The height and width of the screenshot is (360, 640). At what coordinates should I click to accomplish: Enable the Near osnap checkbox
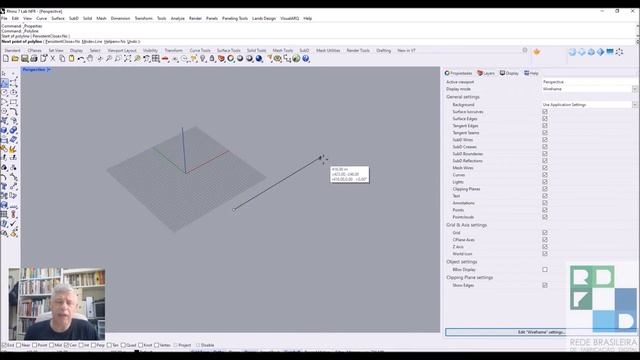[x=19, y=345]
